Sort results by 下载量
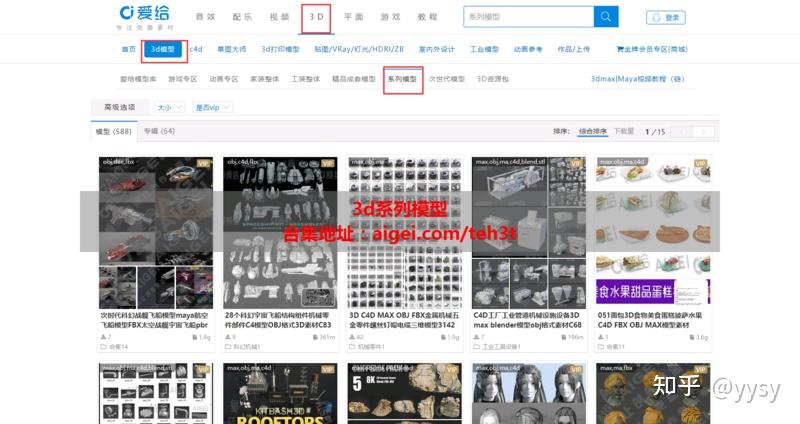800x424 pixels. tap(623, 132)
